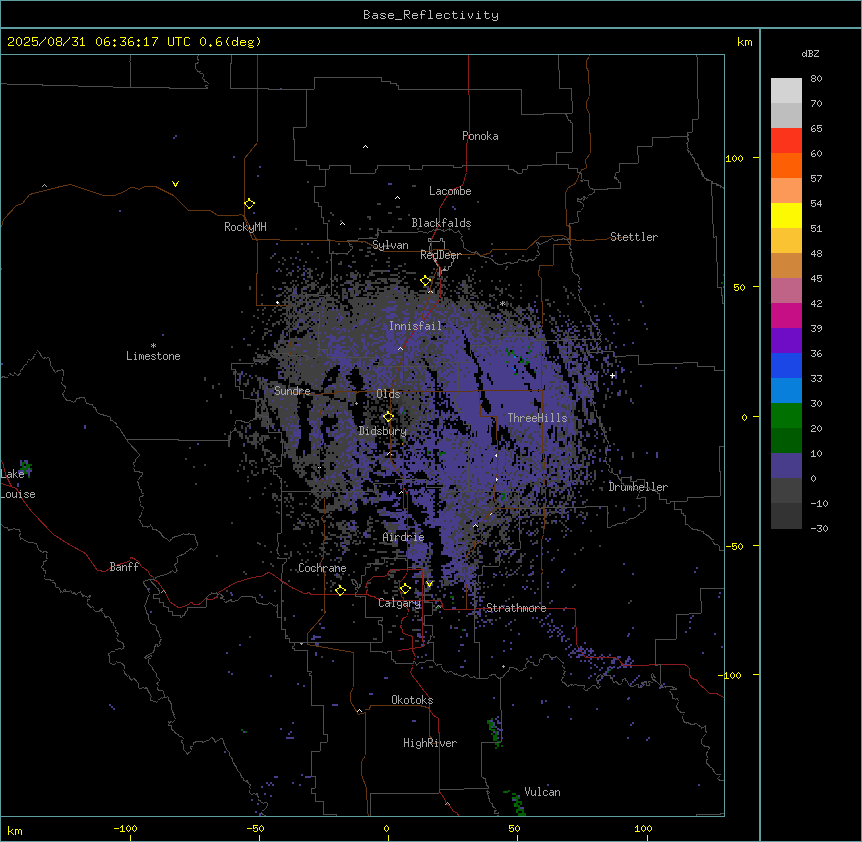The height and width of the screenshot is (842, 862).
Task: Click the Base_Reflectivity title
Action: click(431, 15)
